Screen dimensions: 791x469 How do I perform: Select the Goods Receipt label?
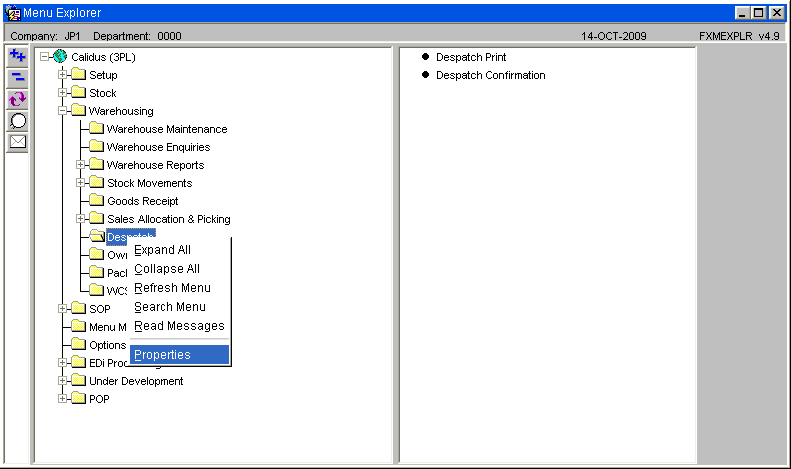143,201
